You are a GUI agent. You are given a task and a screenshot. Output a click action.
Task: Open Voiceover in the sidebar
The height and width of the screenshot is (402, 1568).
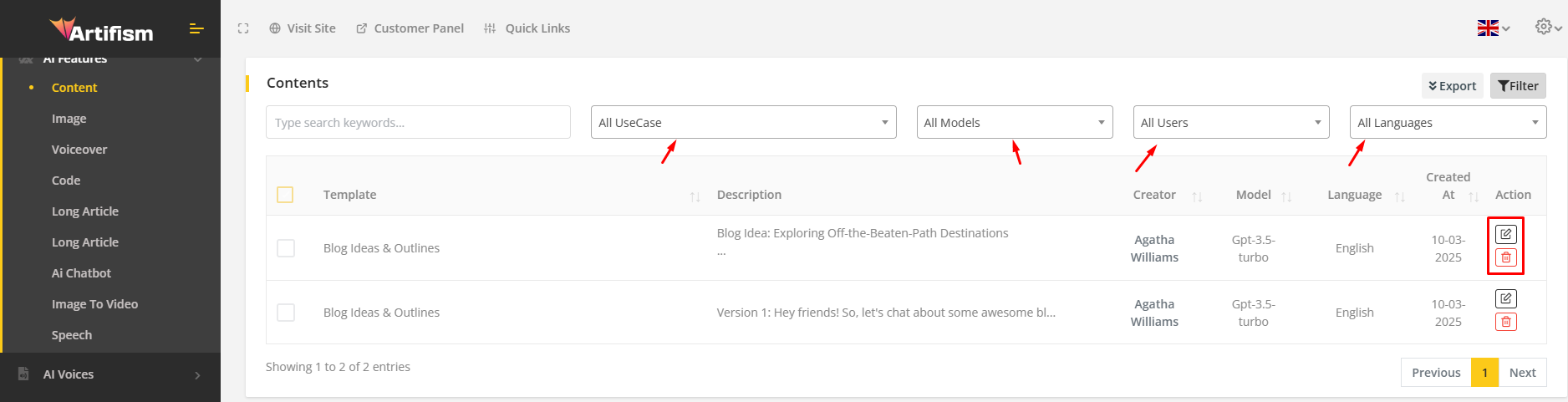click(79, 150)
